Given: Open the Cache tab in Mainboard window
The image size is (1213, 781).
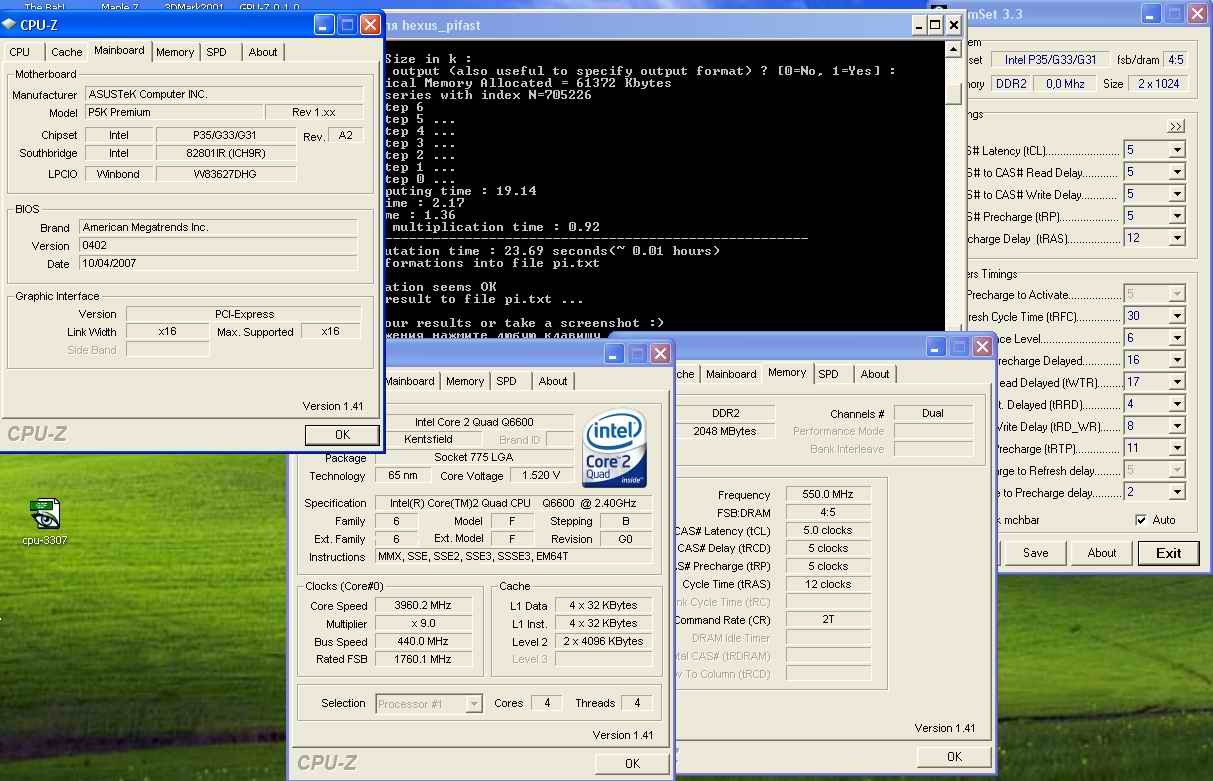Looking at the screenshot, I should point(67,52).
